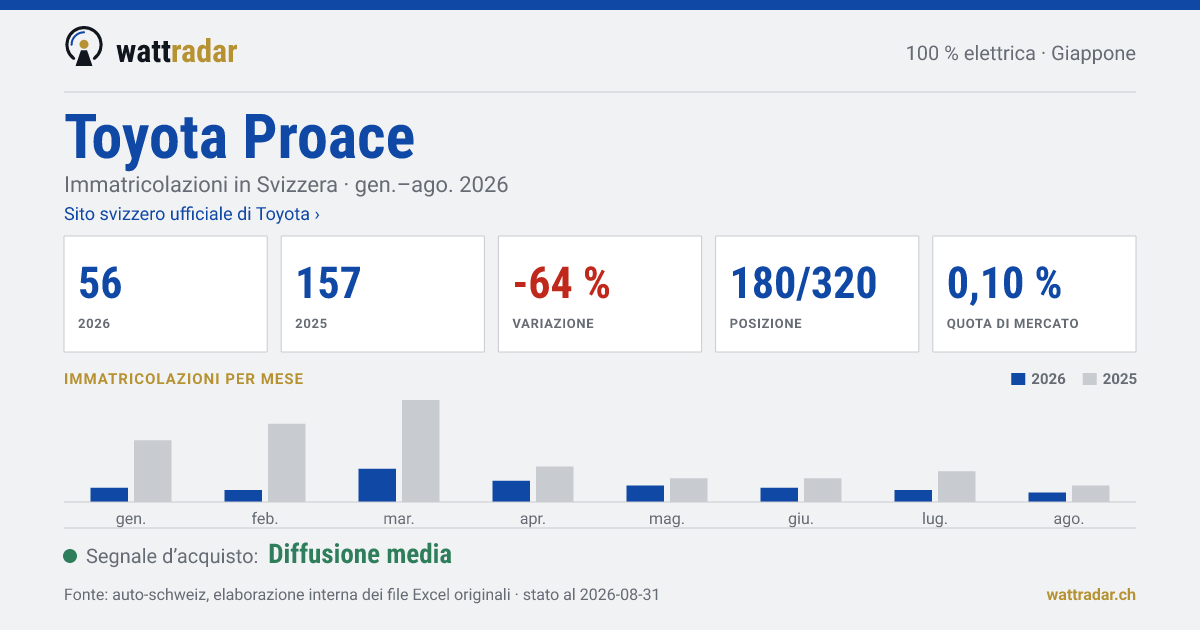1200x630 pixels.
Task: Click the blue 2026 legend swatch
Action: (x=1019, y=379)
